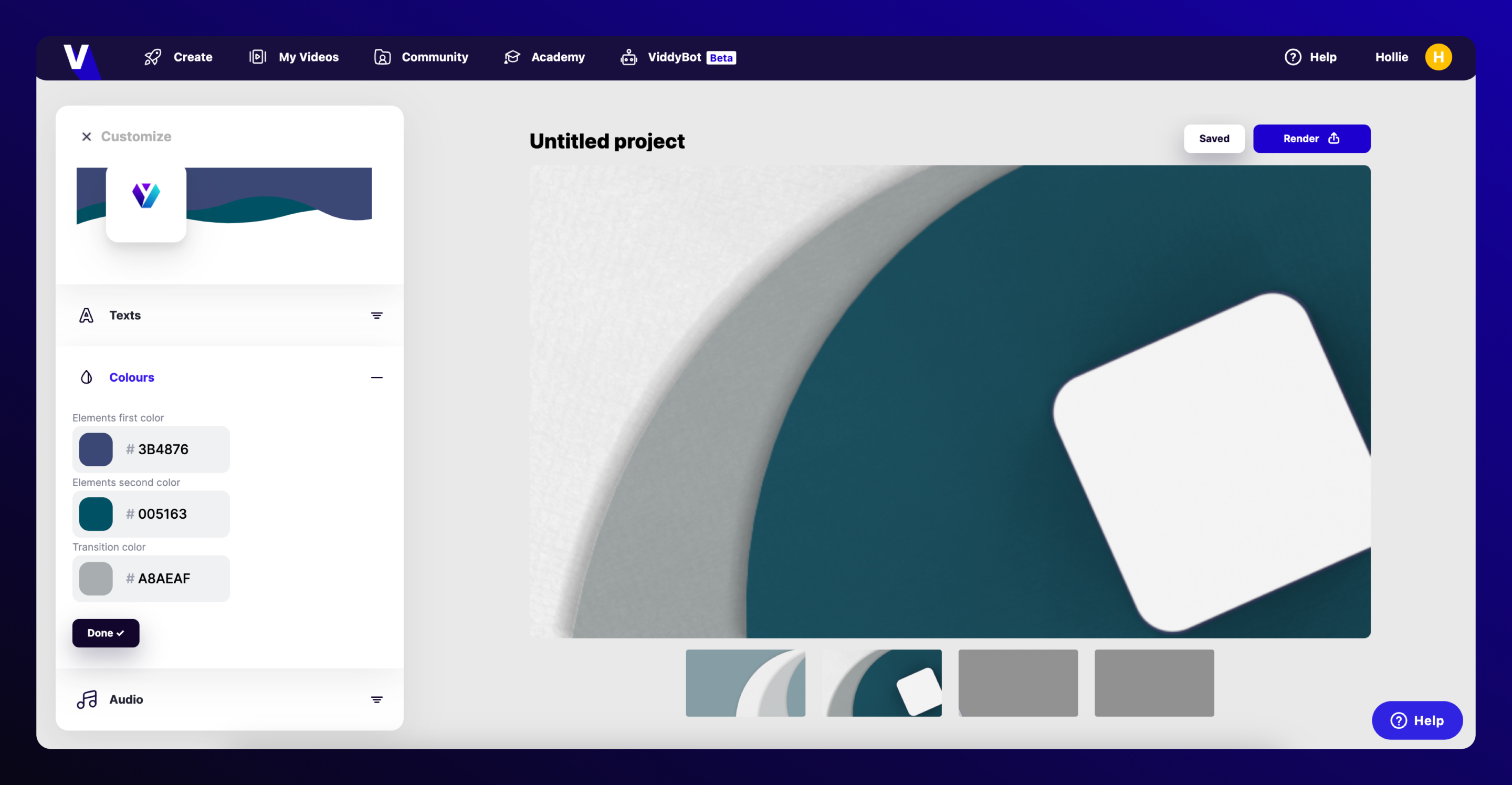Click the Colours section label
This screenshot has height=785, width=1512.
[131, 378]
